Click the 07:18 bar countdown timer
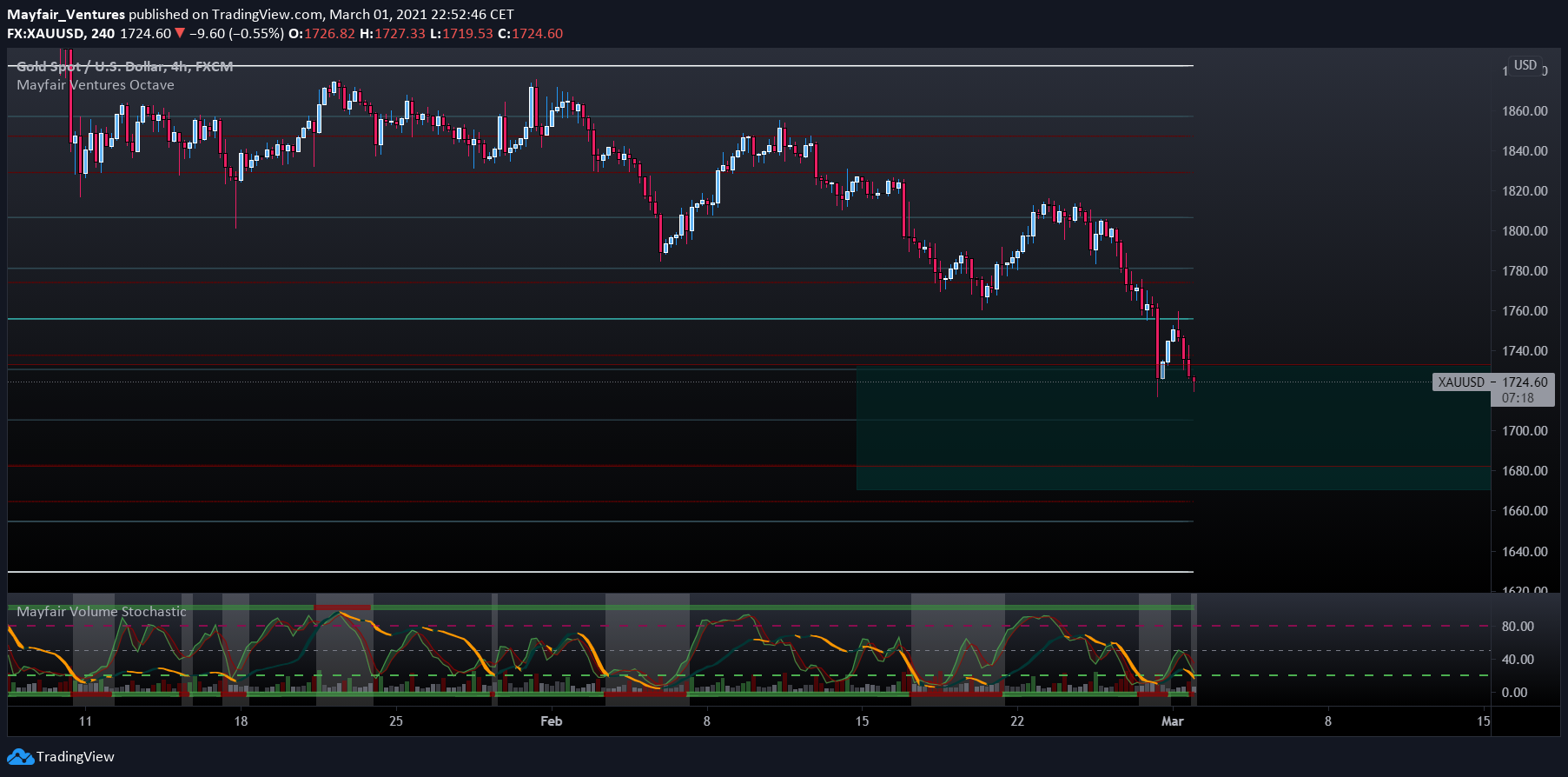Screen dimensions: 1568x777 pyautogui.click(x=1518, y=398)
